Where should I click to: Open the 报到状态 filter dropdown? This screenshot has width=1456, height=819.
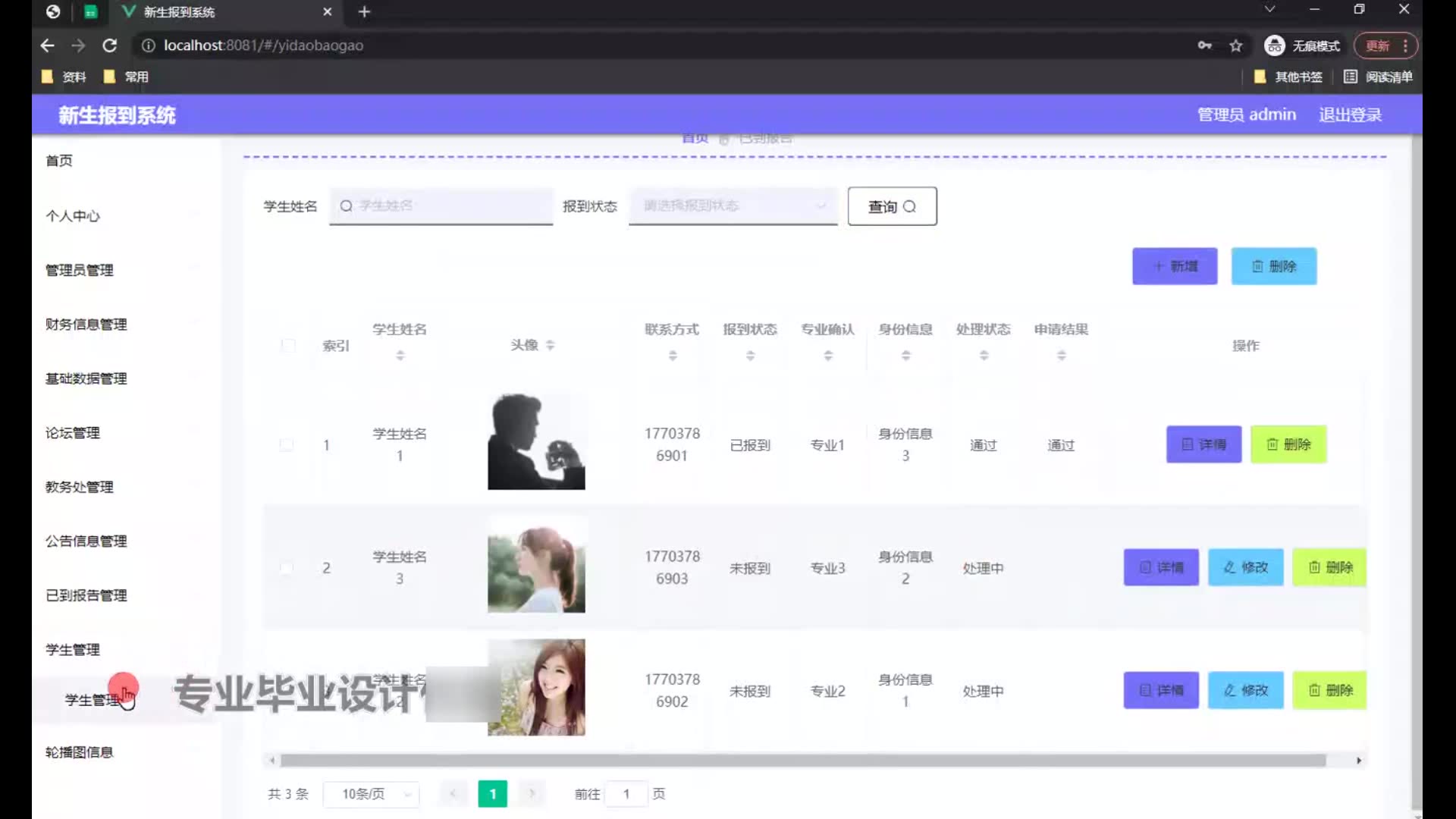(x=733, y=206)
